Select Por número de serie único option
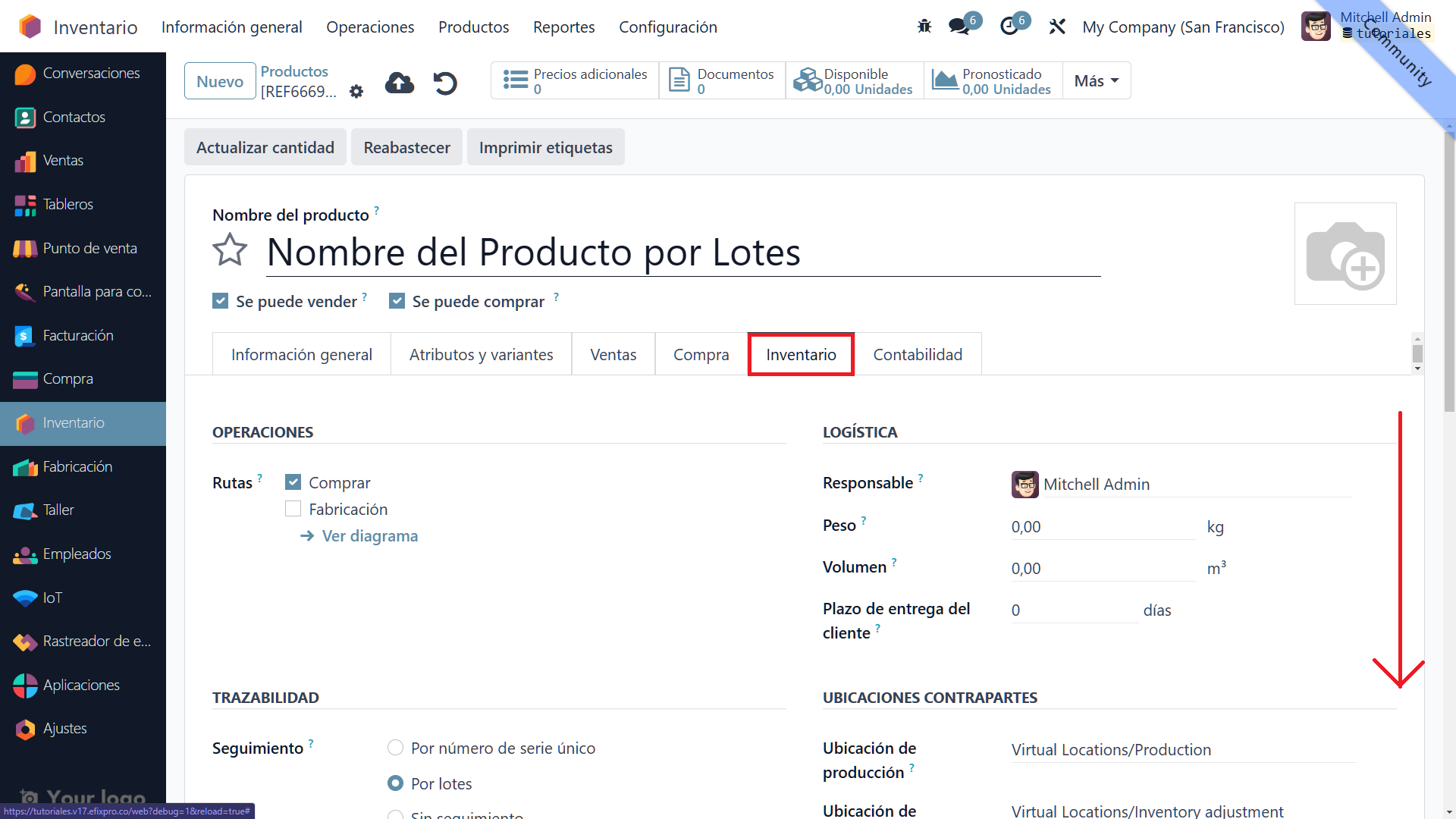 pyautogui.click(x=395, y=748)
